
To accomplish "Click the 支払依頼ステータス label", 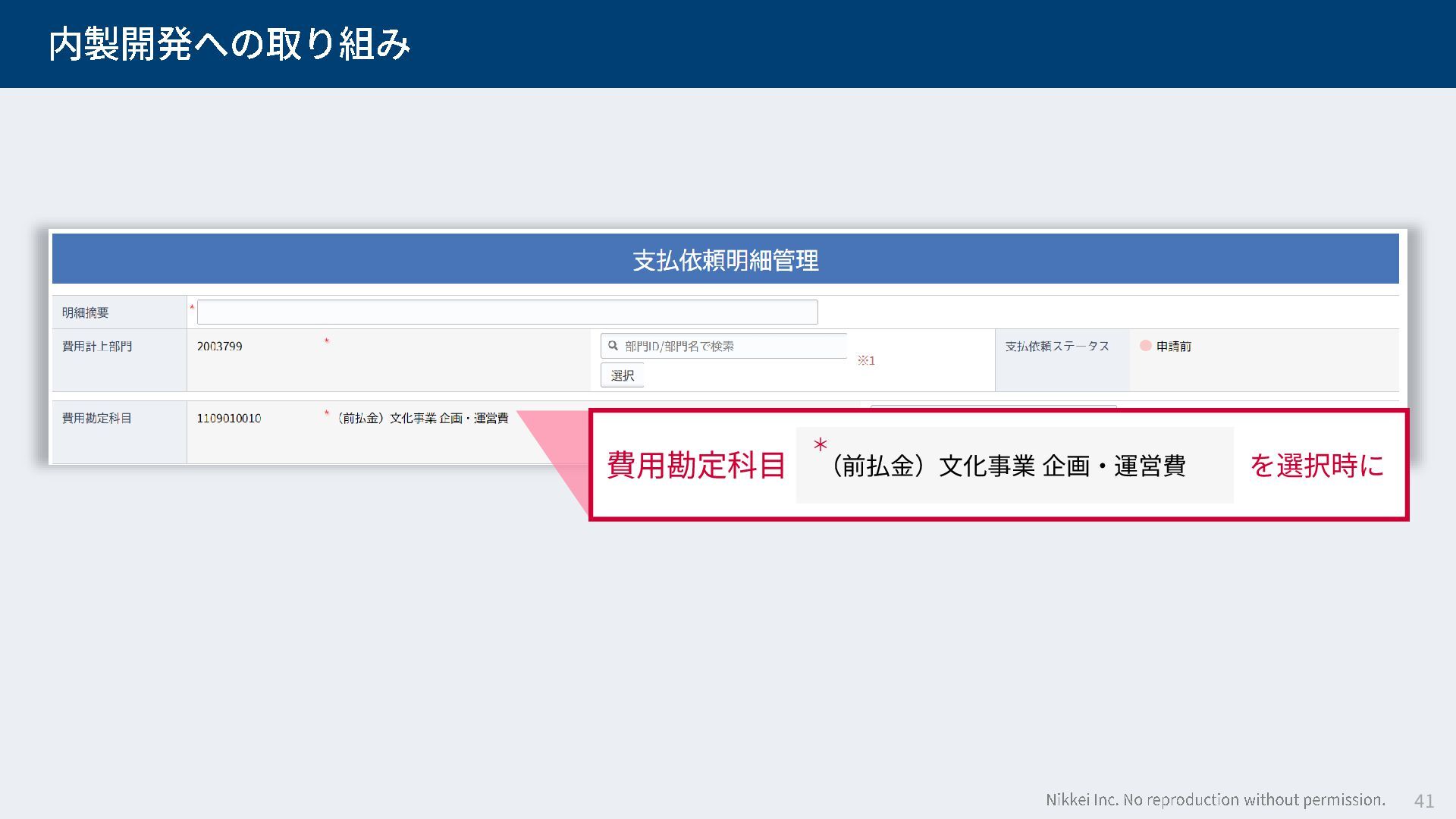I will click(x=1057, y=346).
